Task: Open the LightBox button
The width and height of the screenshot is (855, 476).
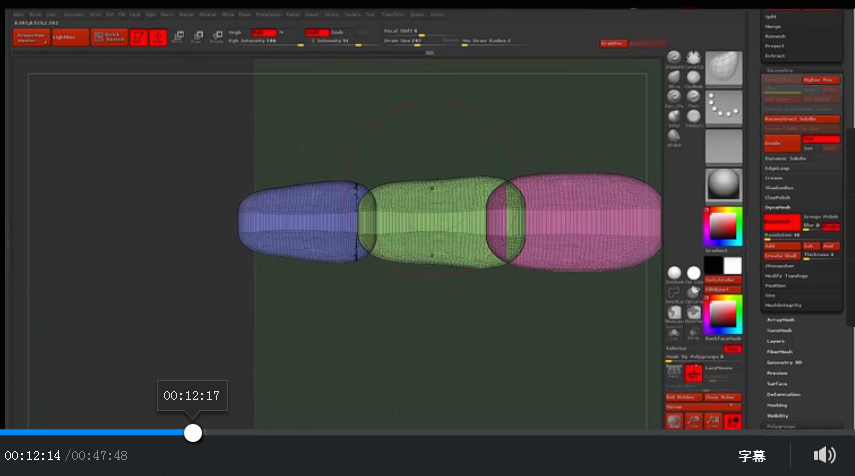Action: 68,37
